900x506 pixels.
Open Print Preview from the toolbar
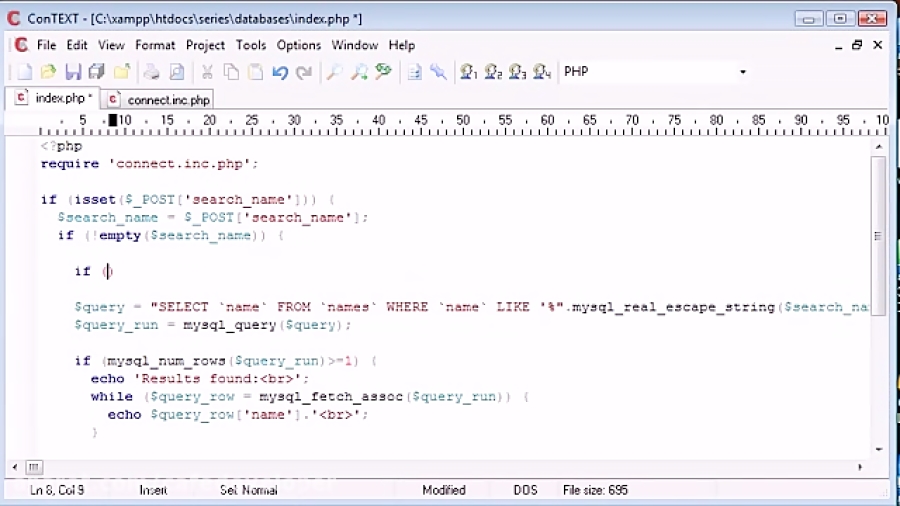[177, 72]
